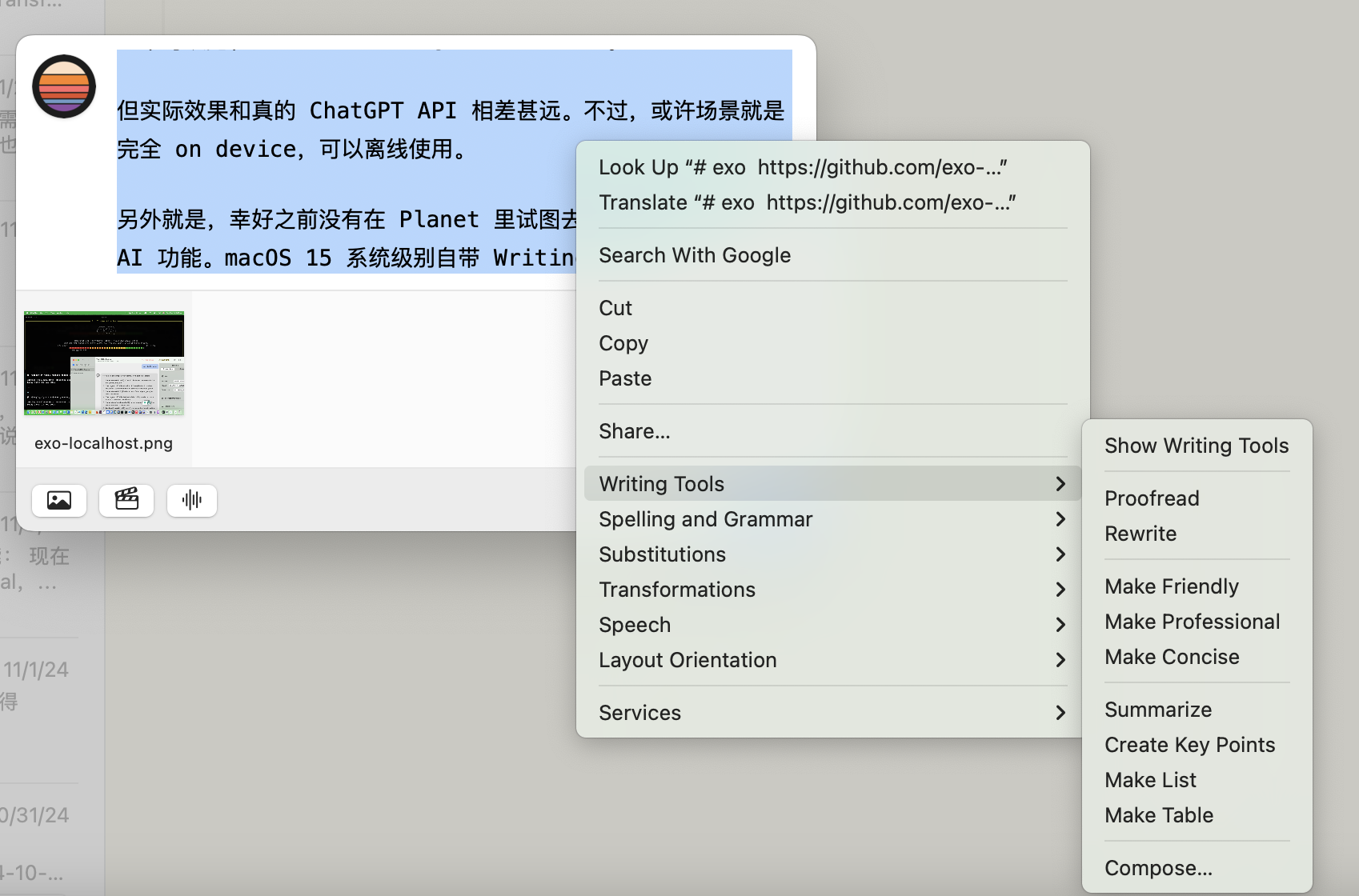Click Show Writing Tools
This screenshot has width=1359, height=896.
click(1196, 446)
